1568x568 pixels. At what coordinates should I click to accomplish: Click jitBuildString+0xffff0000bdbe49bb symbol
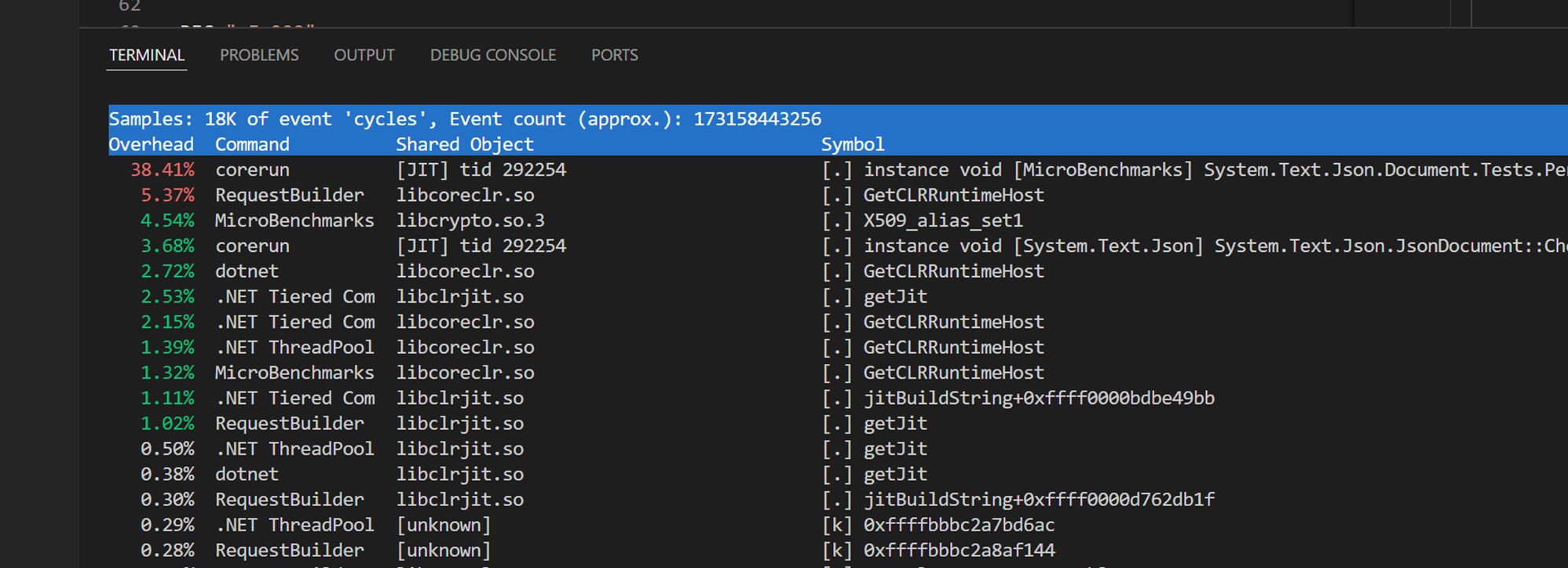(x=1039, y=398)
